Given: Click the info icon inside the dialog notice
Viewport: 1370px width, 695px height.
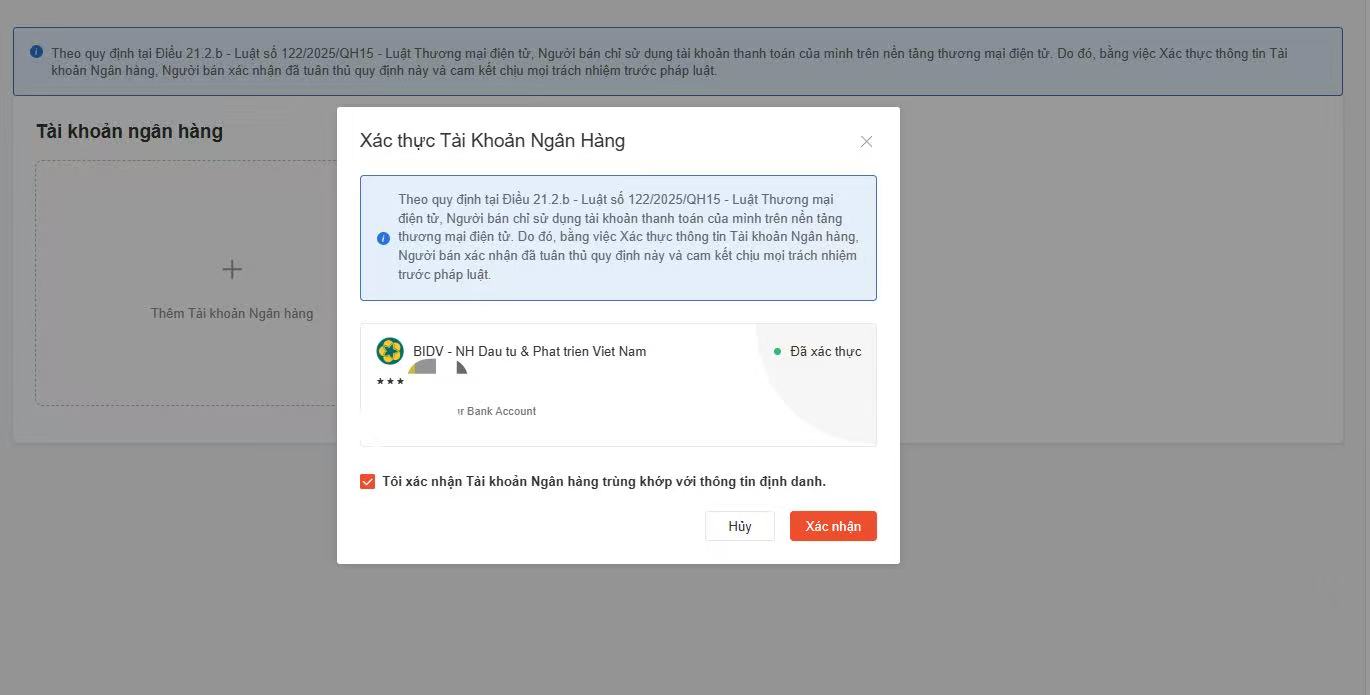Looking at the screenshot, I should 383,238.
